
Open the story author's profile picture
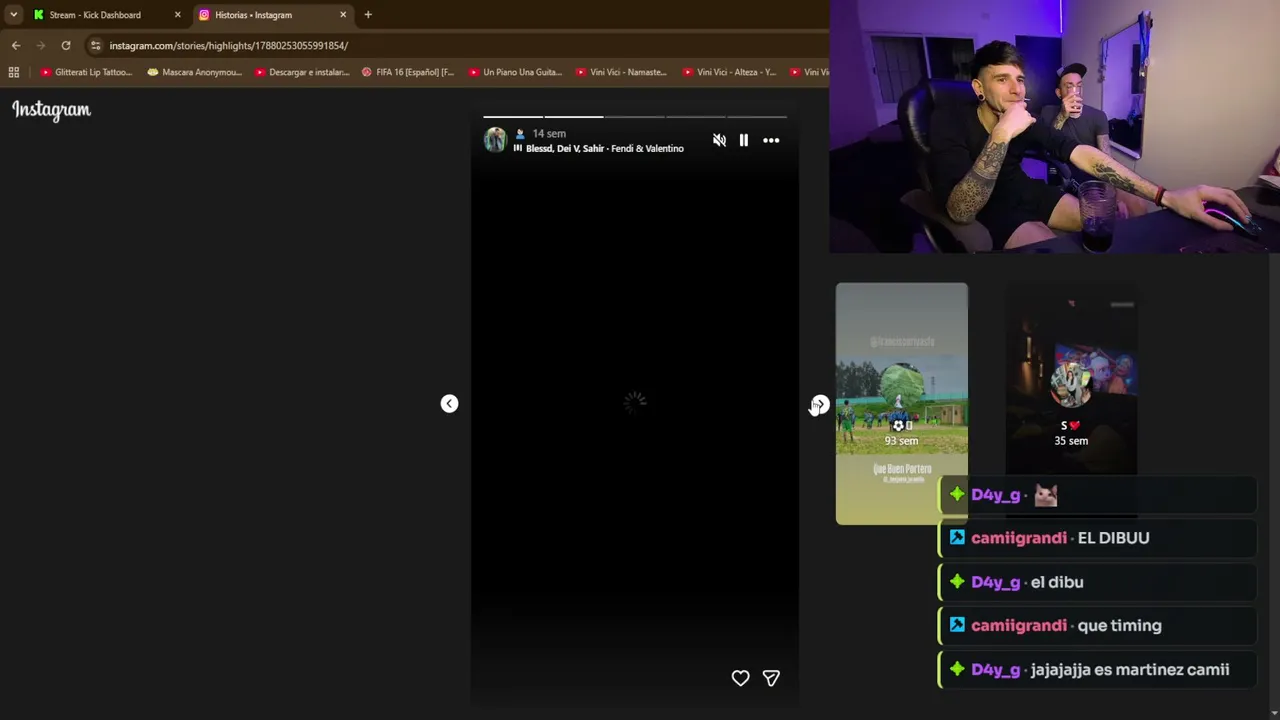pos(495,140)
